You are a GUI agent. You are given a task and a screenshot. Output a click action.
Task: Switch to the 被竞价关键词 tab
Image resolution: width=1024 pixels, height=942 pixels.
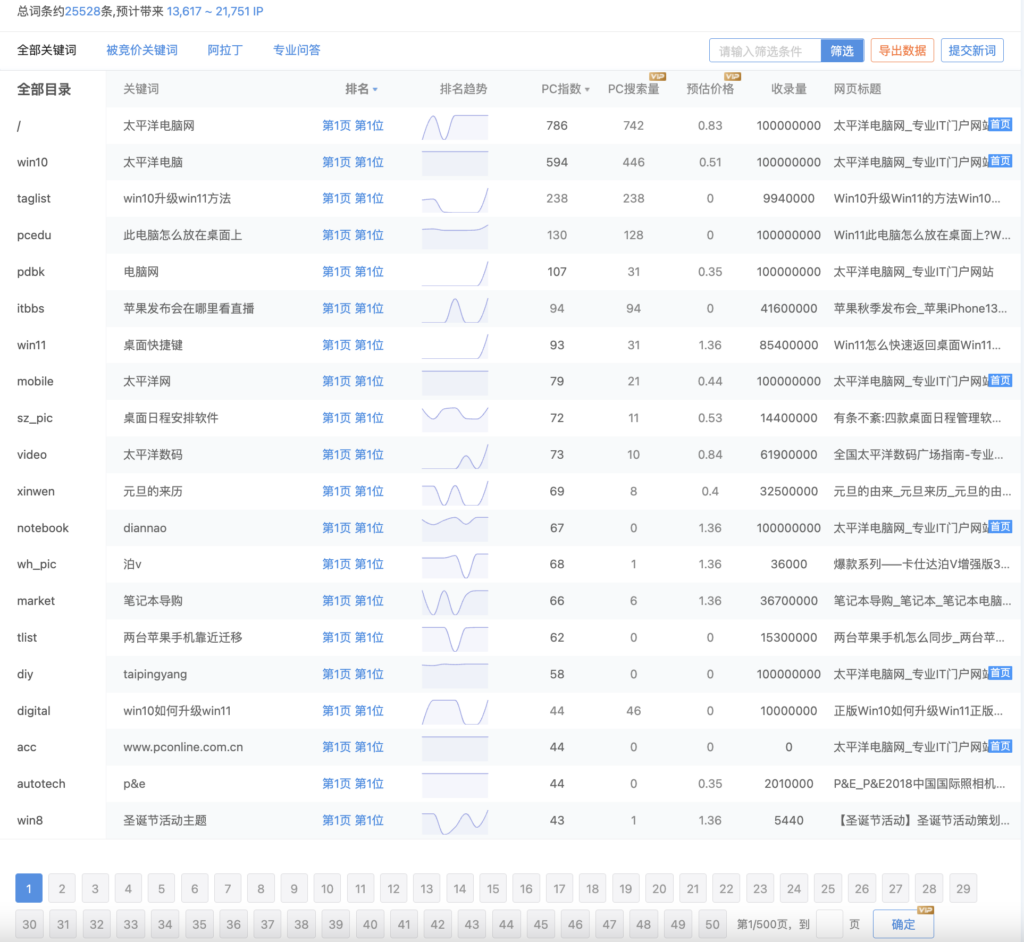(x=142, y=50)
